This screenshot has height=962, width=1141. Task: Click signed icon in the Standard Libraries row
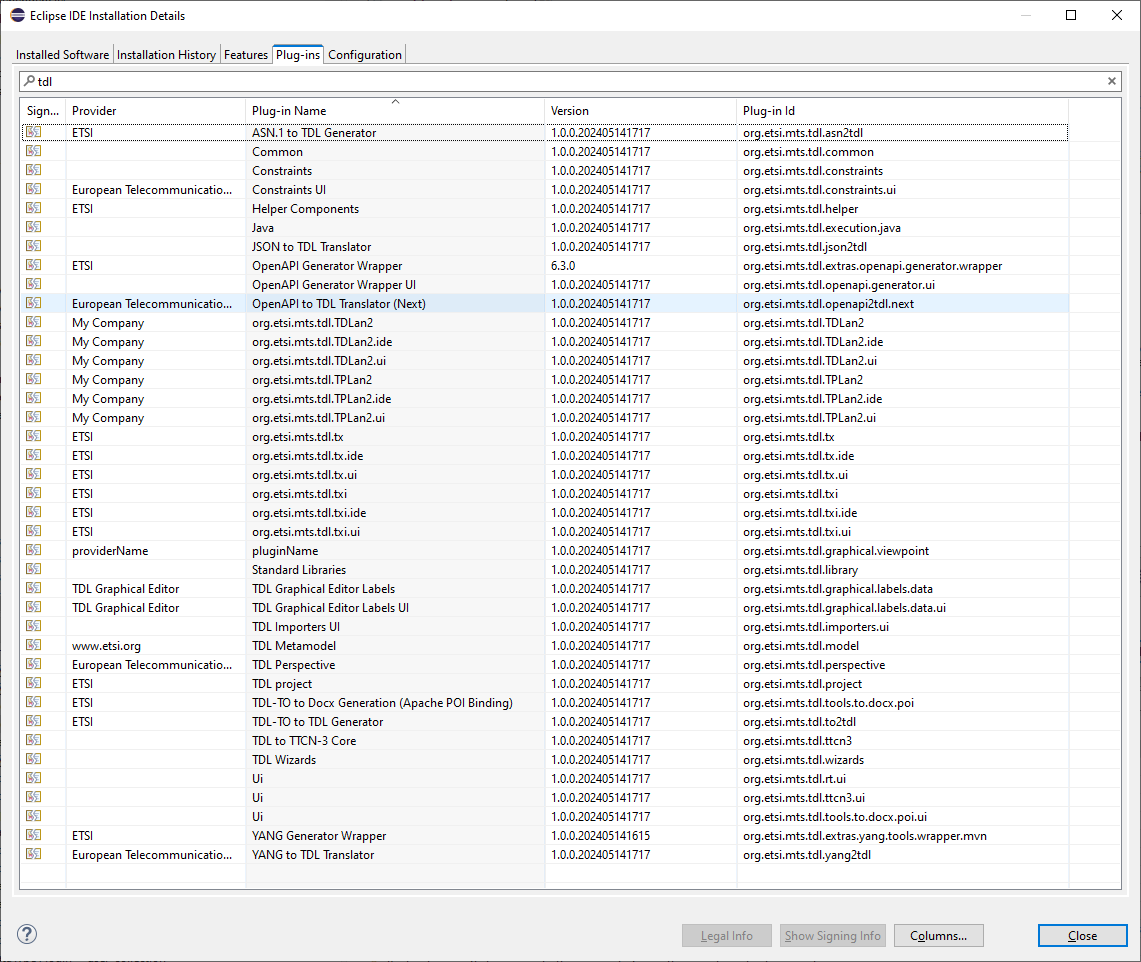(33, 569)
